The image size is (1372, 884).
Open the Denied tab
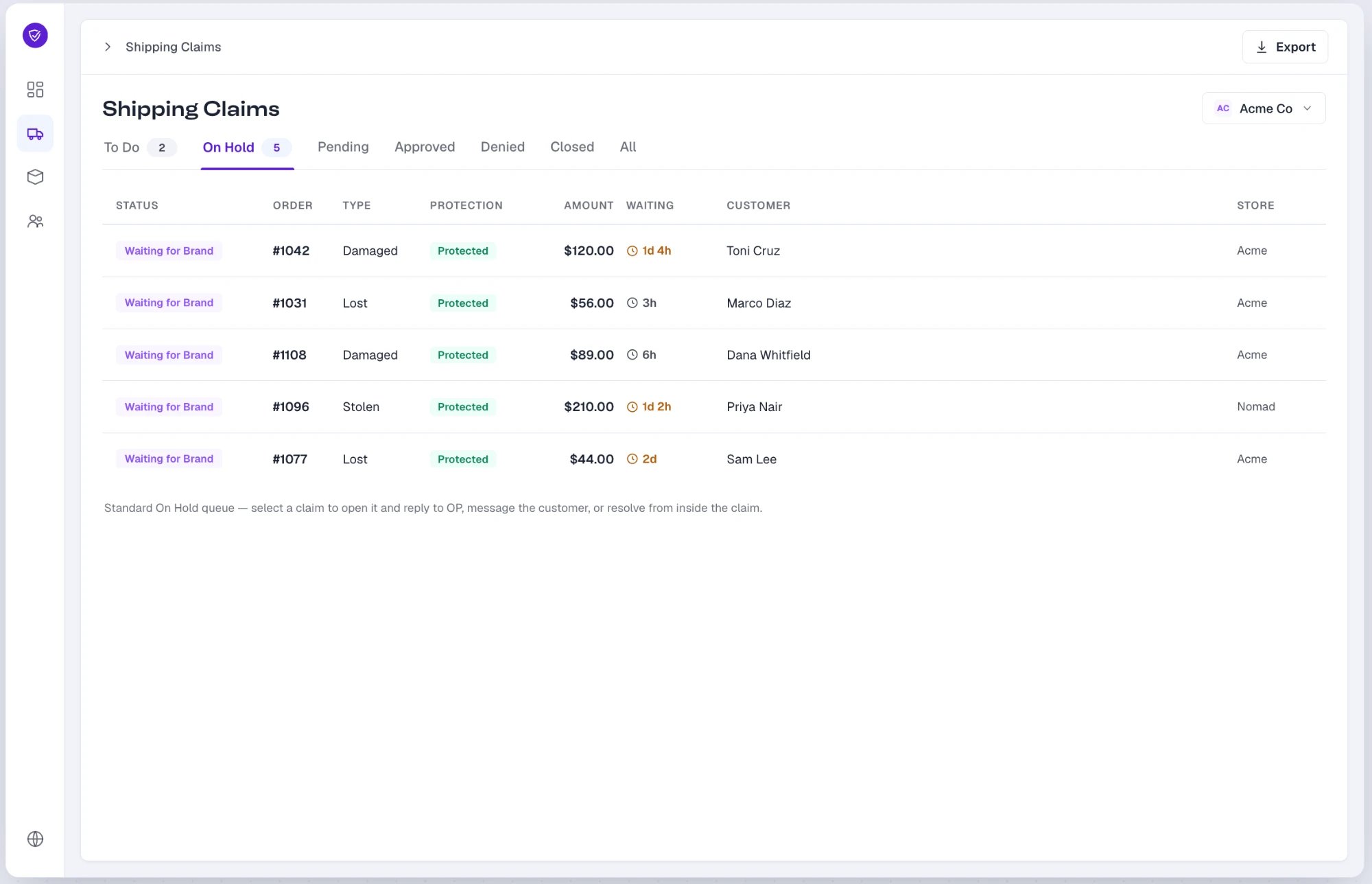pos(503,147)
